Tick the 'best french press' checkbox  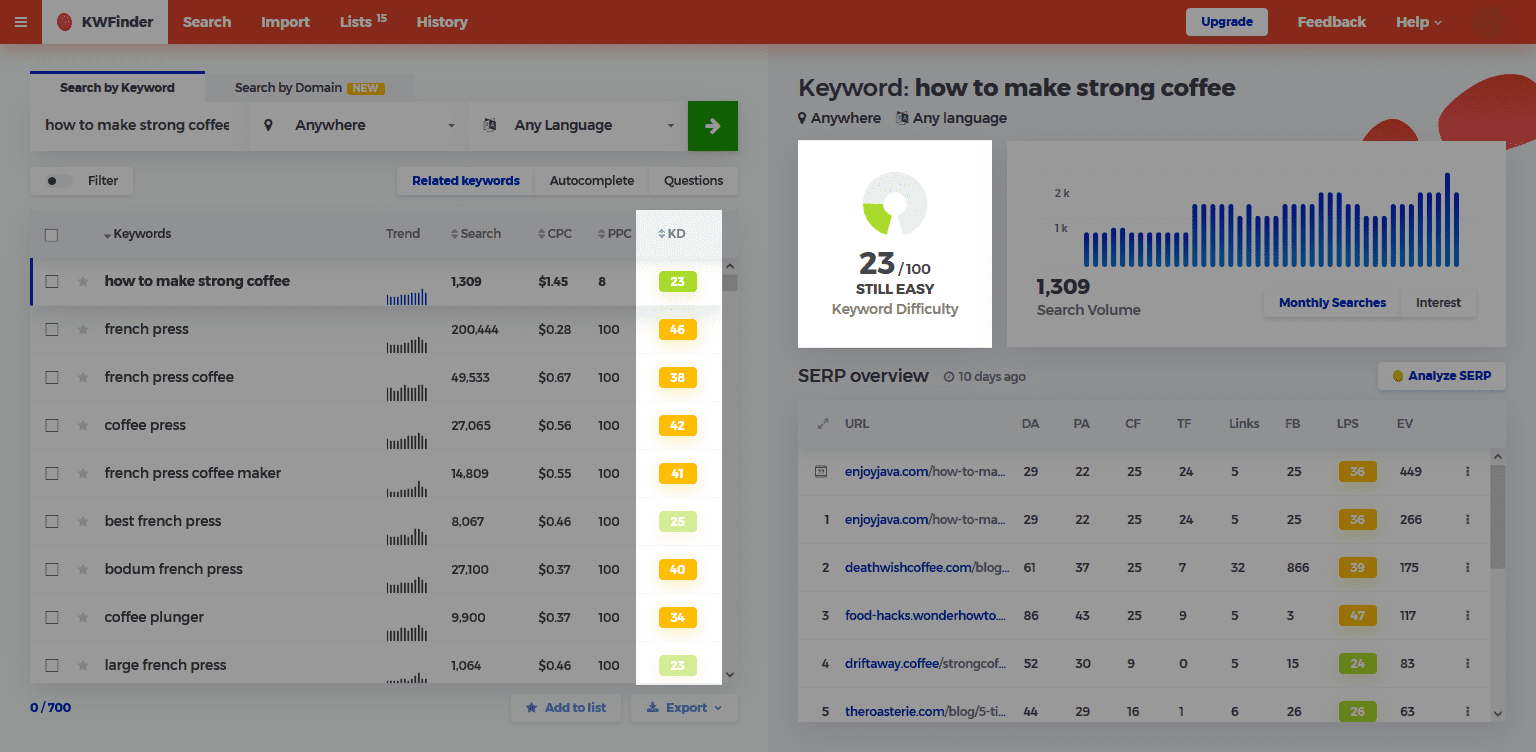coord(52,521)
